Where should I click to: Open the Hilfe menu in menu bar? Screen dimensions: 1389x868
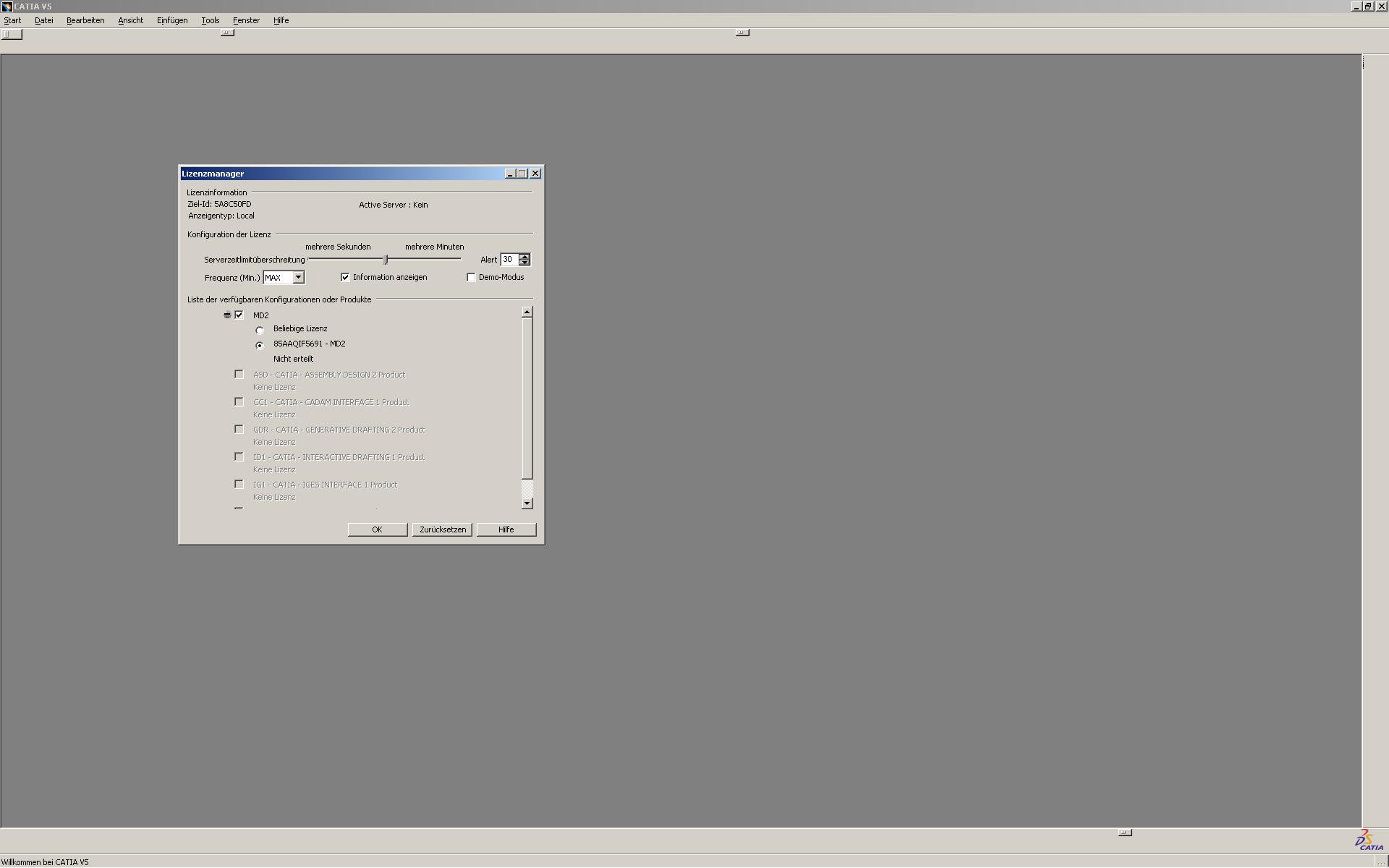coord(281,20)
